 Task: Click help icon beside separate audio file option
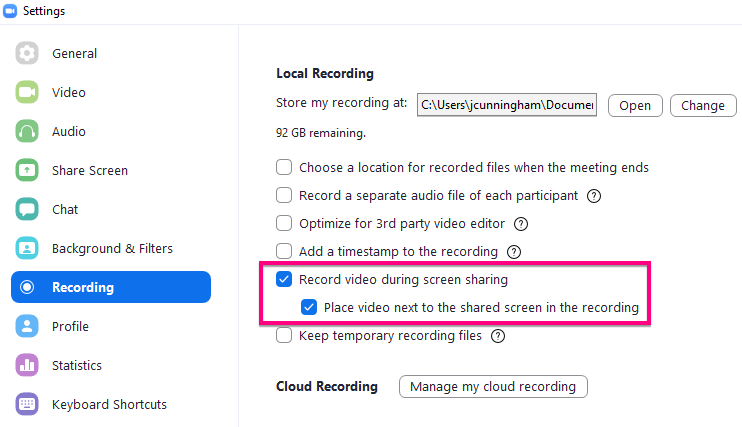(x=594, y=196)
